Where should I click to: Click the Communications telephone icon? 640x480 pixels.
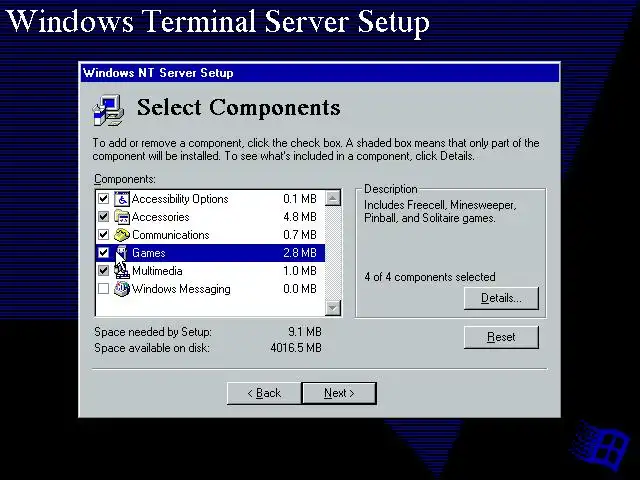tap(122, 235)
